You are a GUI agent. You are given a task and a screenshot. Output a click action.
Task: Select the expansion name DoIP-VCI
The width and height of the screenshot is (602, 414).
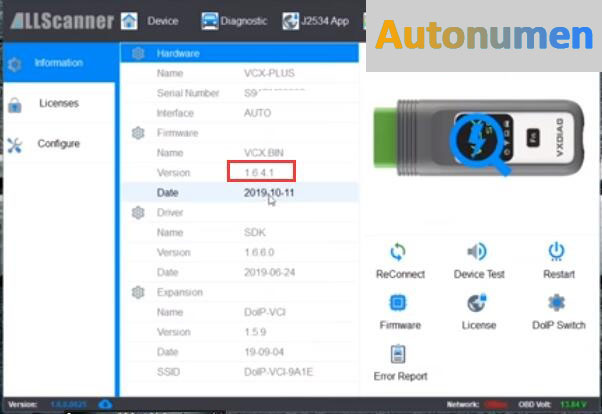(265, 312)
